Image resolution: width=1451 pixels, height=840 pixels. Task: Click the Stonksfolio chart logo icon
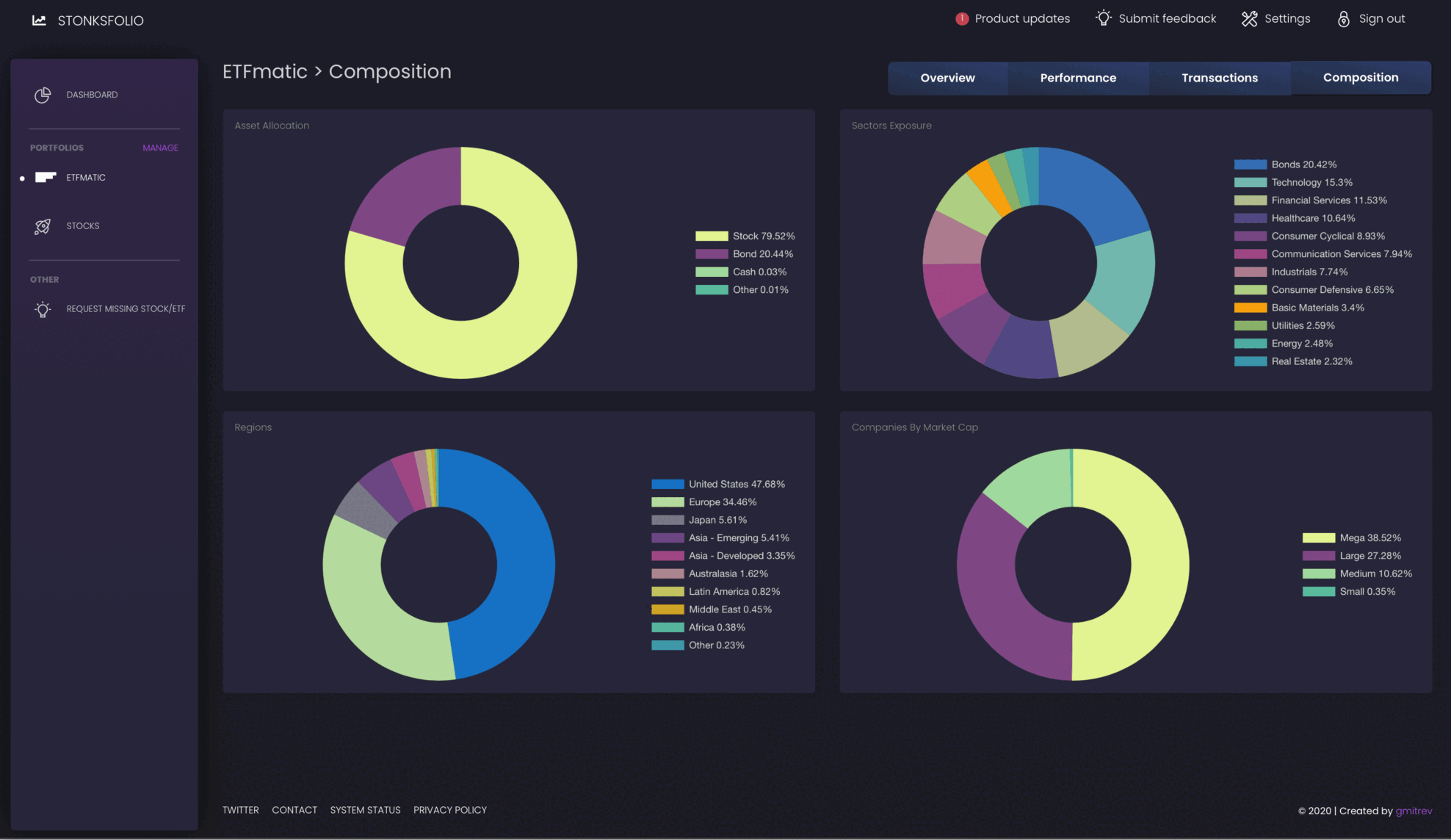39,21
